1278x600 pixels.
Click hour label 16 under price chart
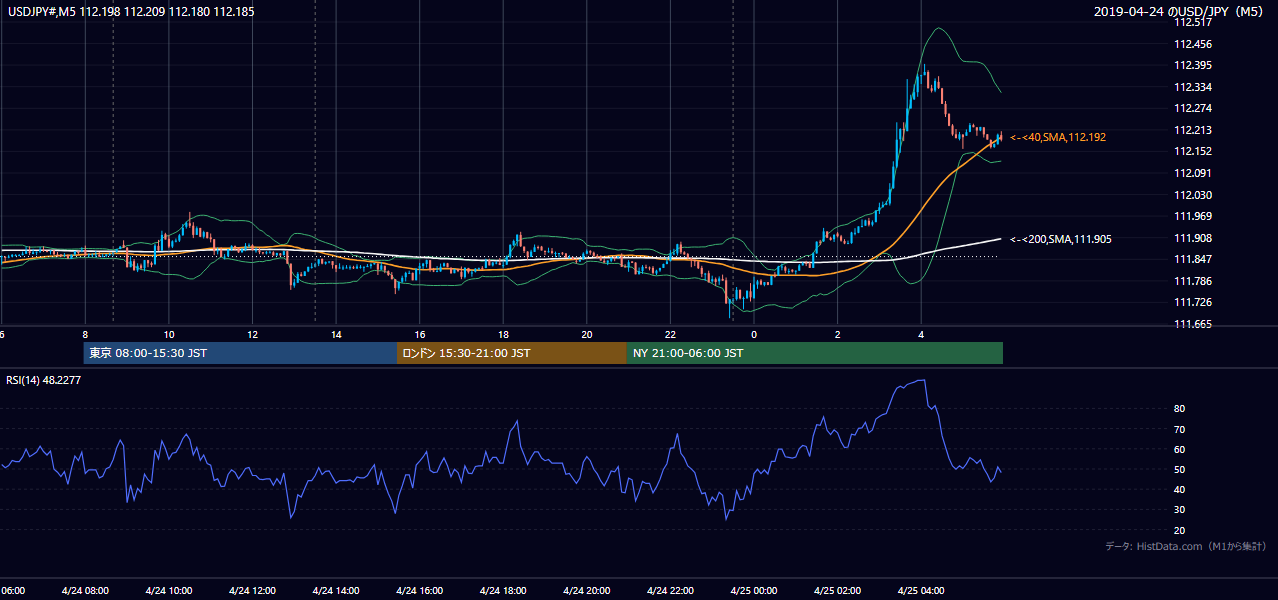(x=420, y=335)
